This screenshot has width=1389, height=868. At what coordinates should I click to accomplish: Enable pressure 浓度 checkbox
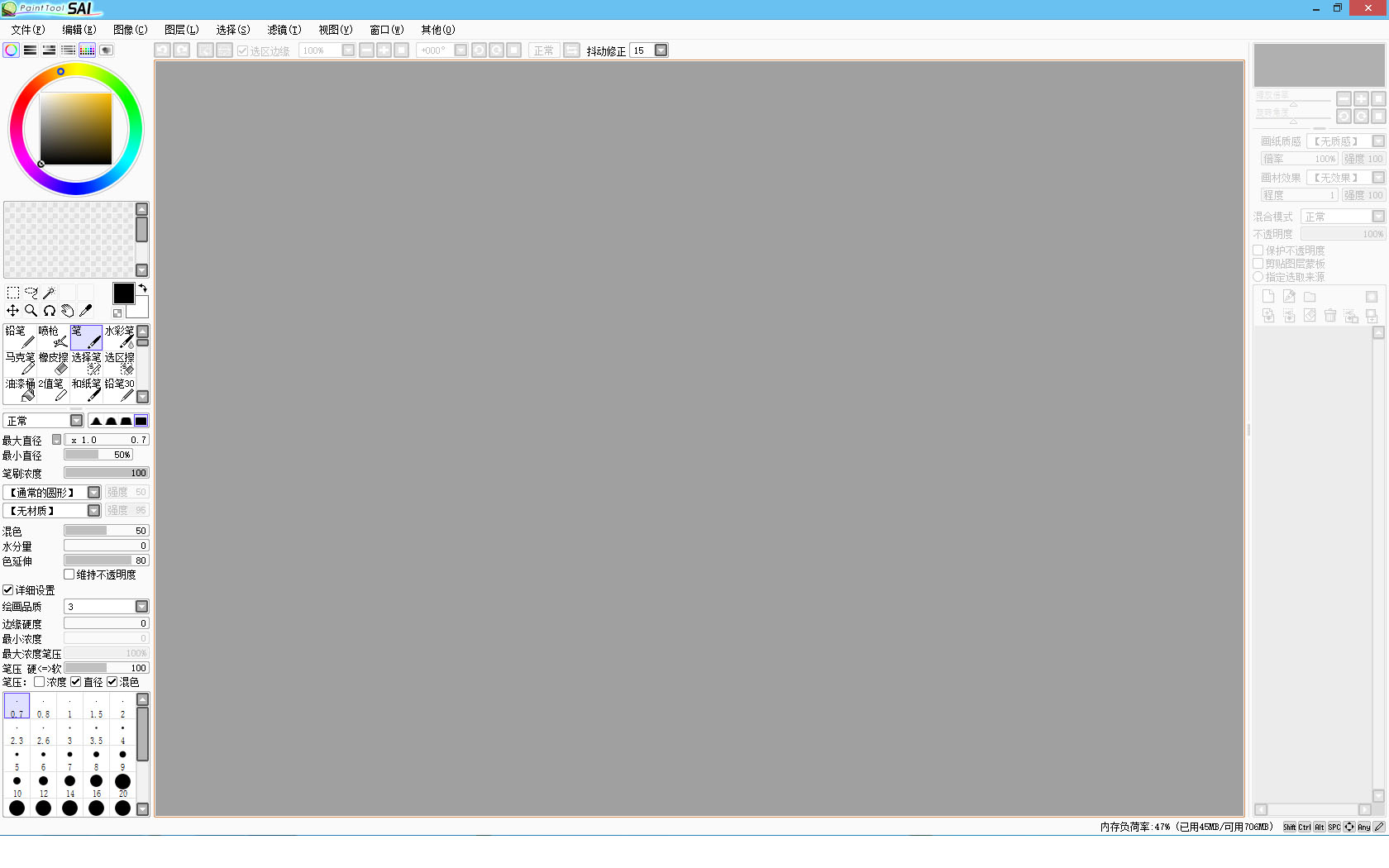tap(39, 682)
